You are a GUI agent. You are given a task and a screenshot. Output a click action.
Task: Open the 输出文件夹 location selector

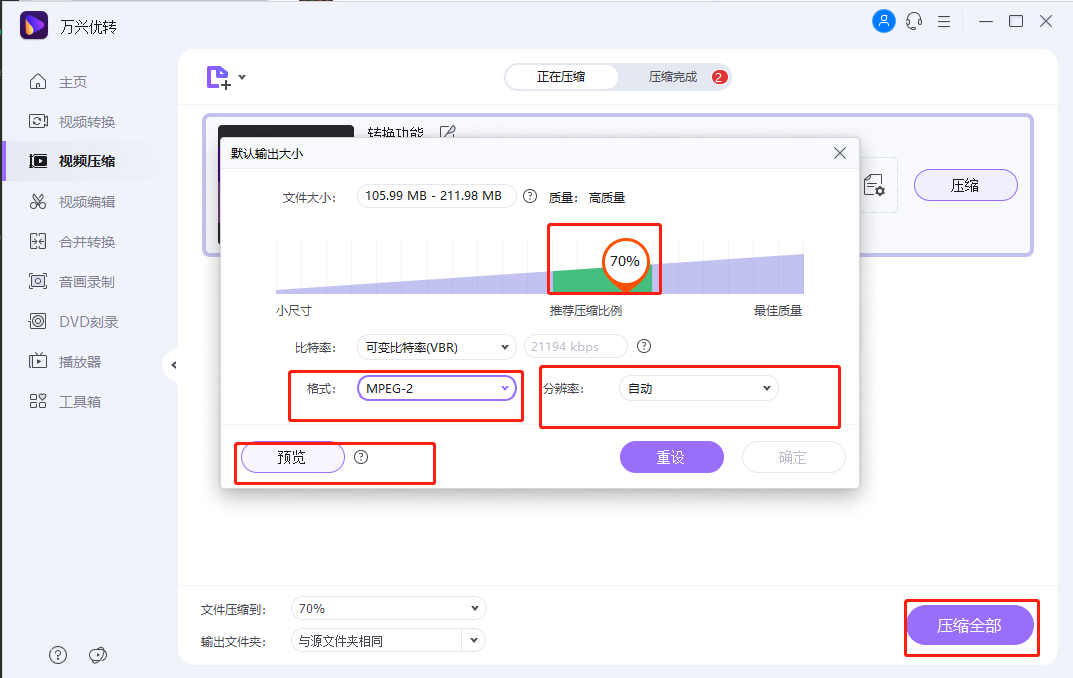point(388,639)
